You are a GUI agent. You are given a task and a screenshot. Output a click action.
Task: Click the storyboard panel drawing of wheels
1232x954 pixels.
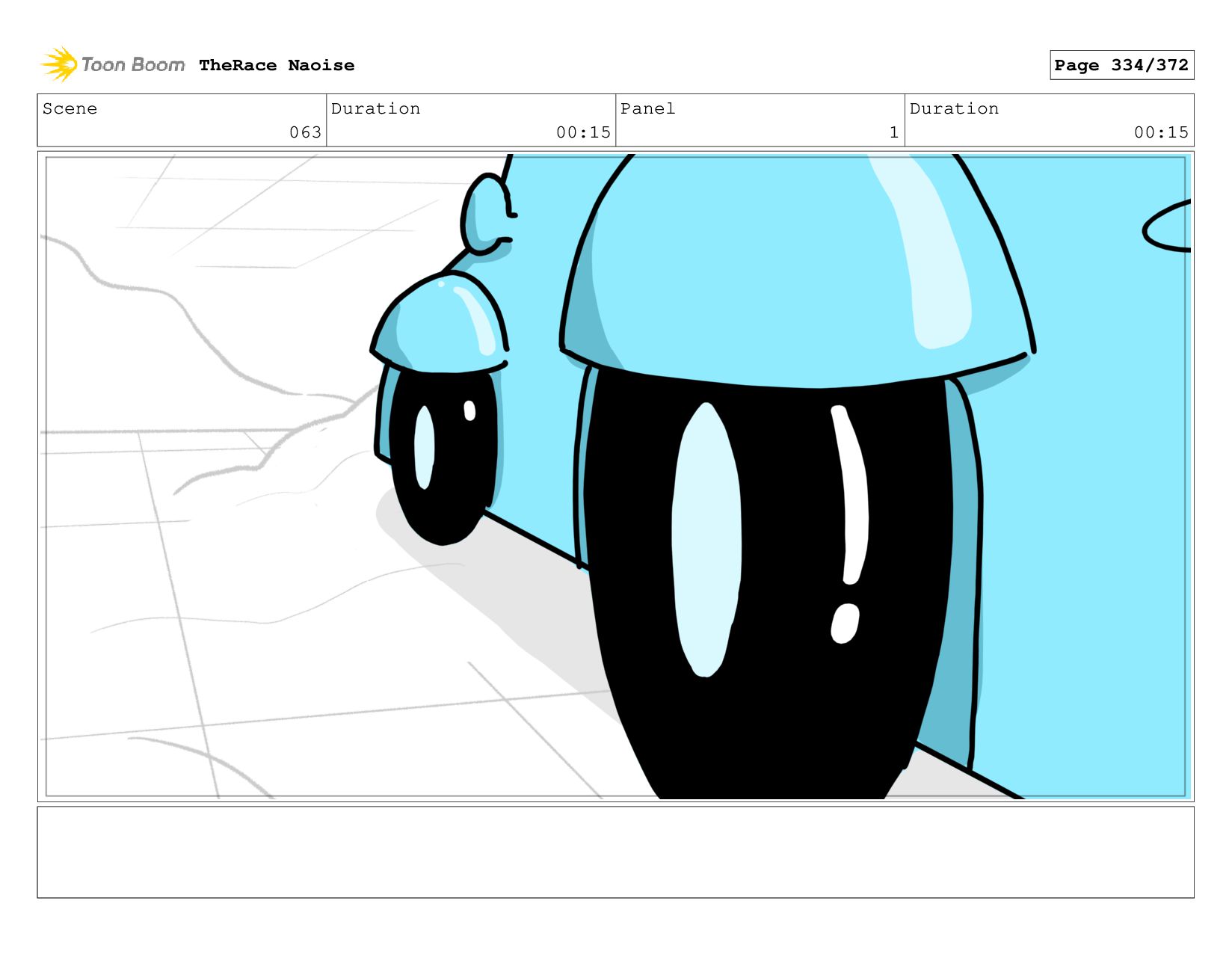615,476
